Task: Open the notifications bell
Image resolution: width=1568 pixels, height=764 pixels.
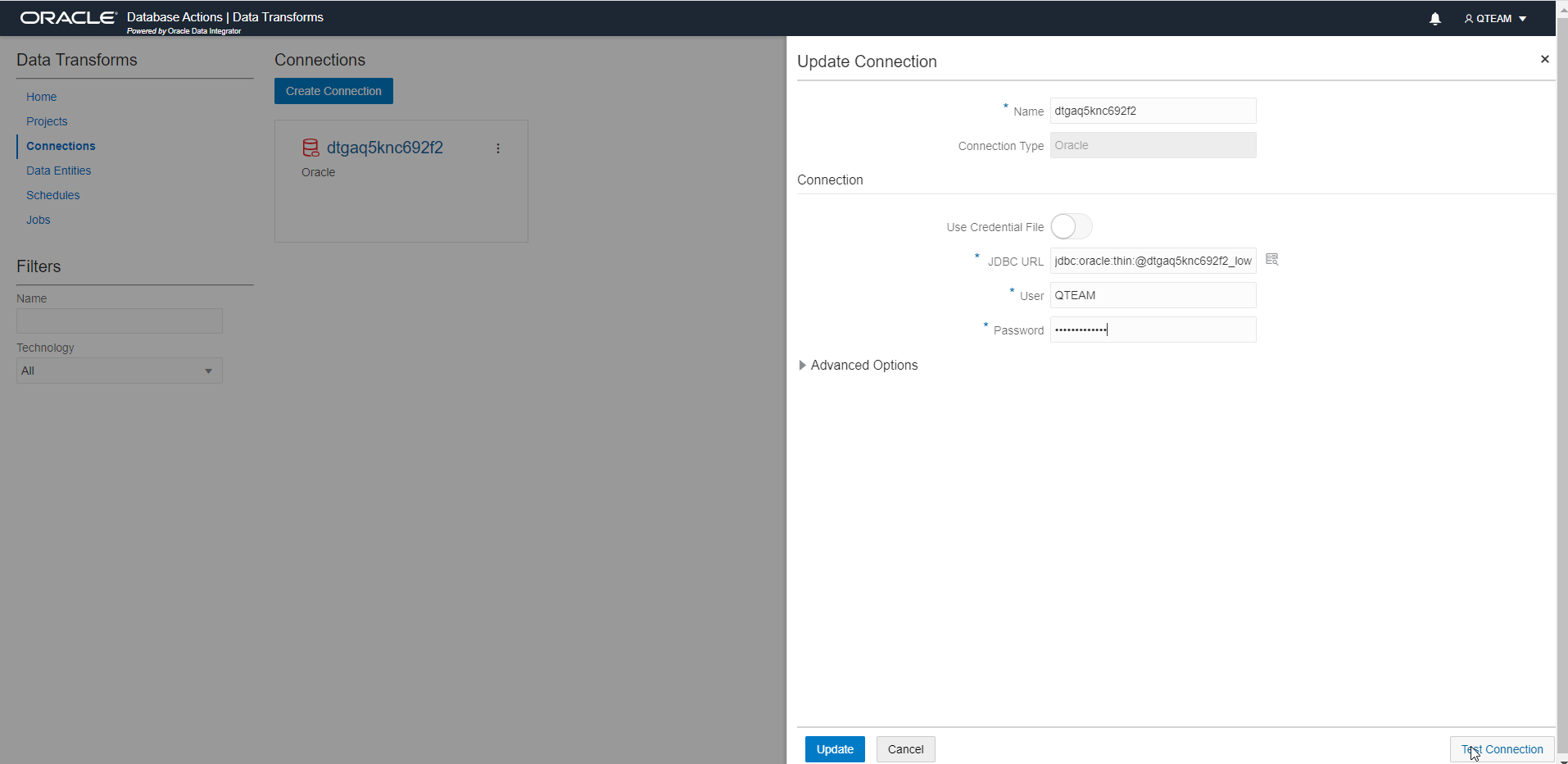Action: pos(1434,18)
